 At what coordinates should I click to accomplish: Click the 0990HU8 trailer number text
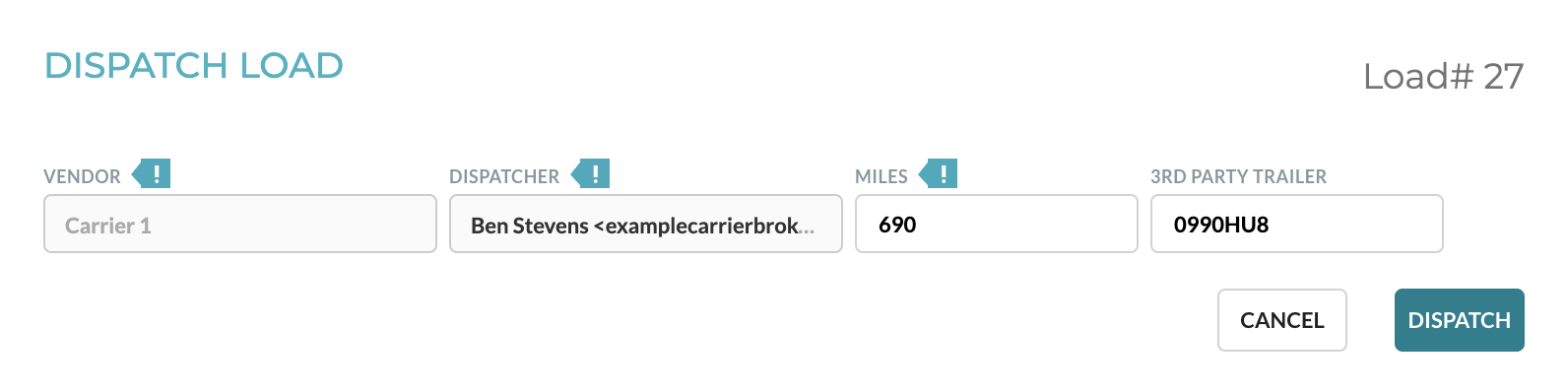pyautogui.click(x=1221, y=225)
